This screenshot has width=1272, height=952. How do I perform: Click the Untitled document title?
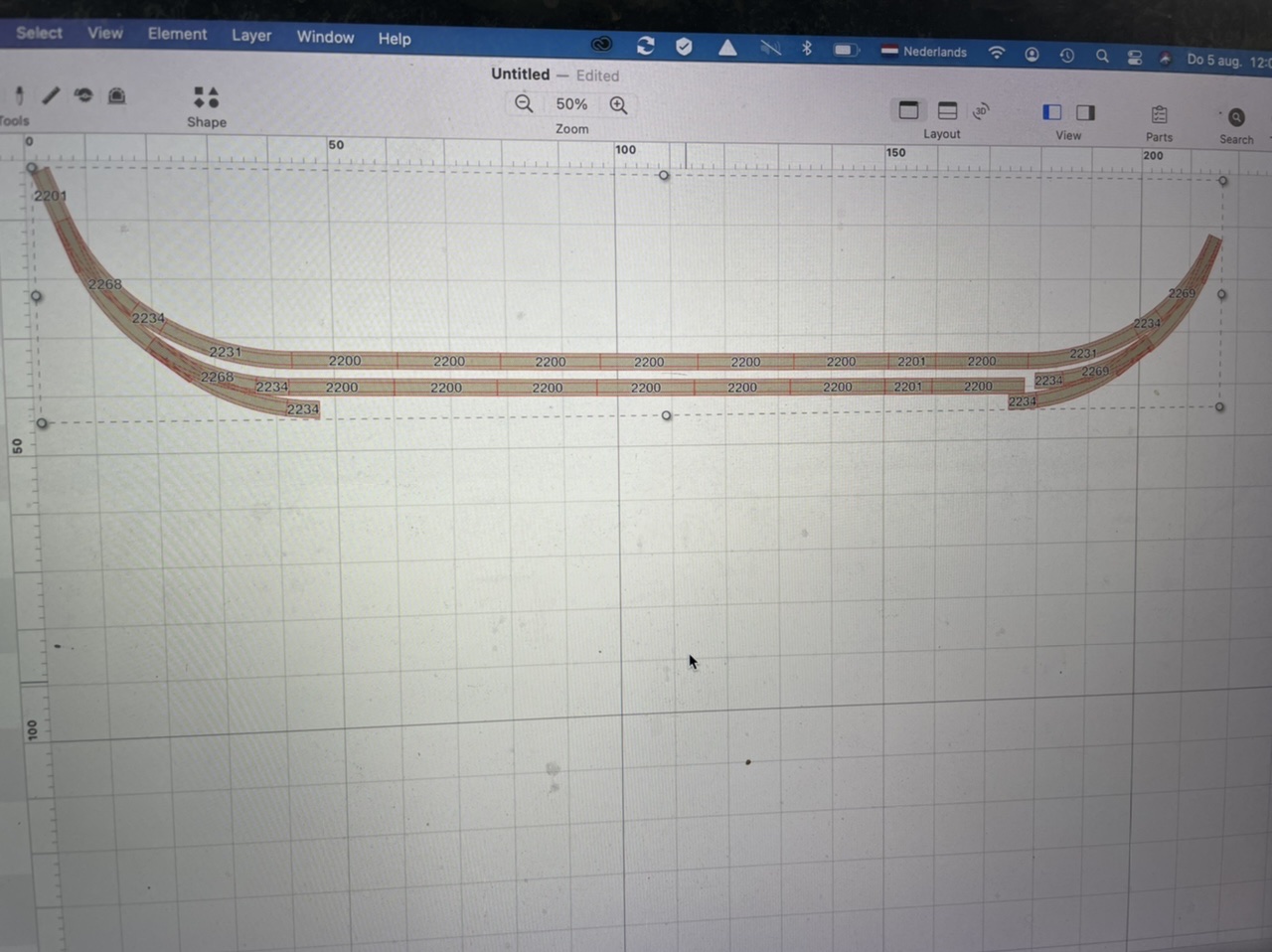pyautogui.click(x=520, y=74)
